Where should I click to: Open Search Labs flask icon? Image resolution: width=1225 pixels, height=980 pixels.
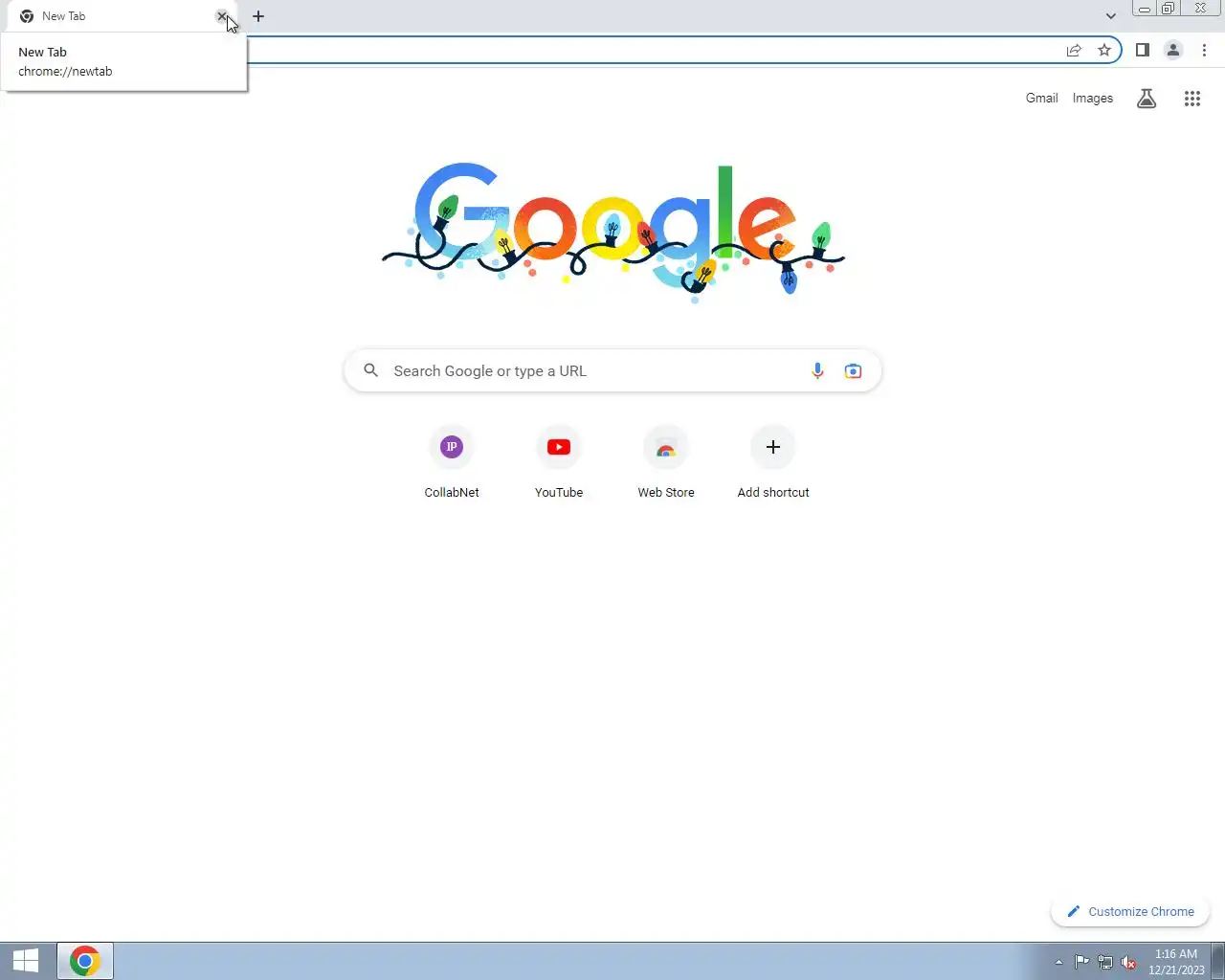(1147, 98)
